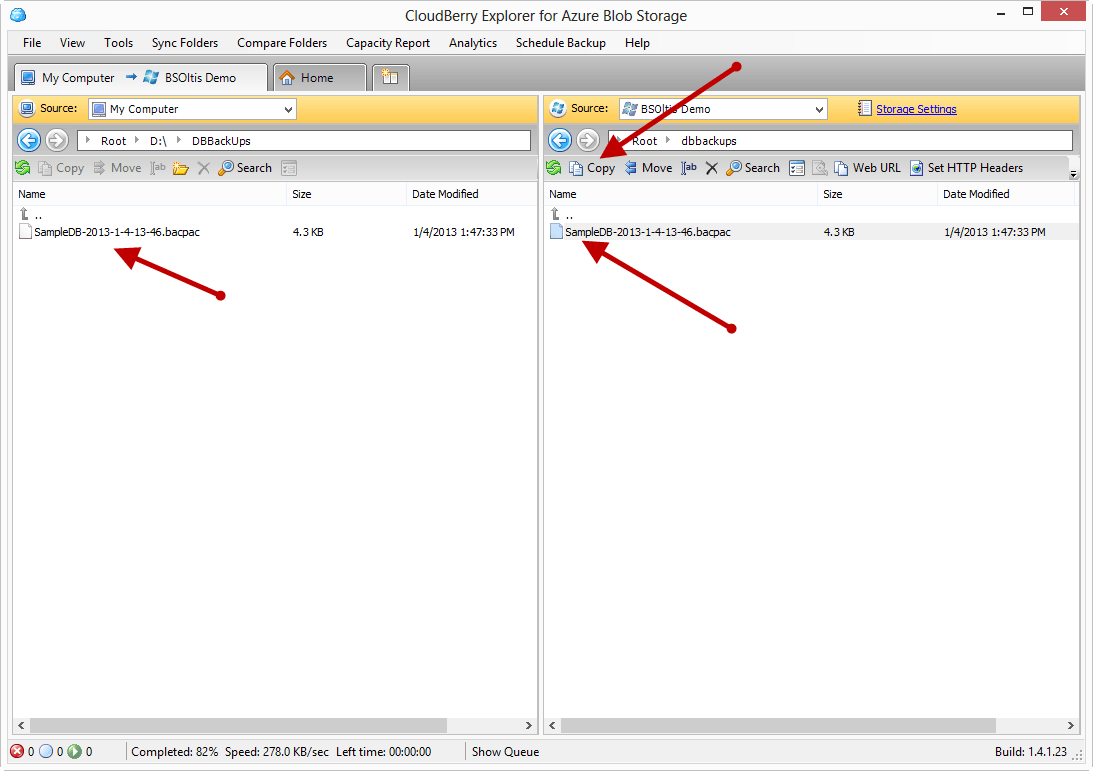Open the new tab icon button
This screenshot has width=1093, height=771.
[390, 77]
